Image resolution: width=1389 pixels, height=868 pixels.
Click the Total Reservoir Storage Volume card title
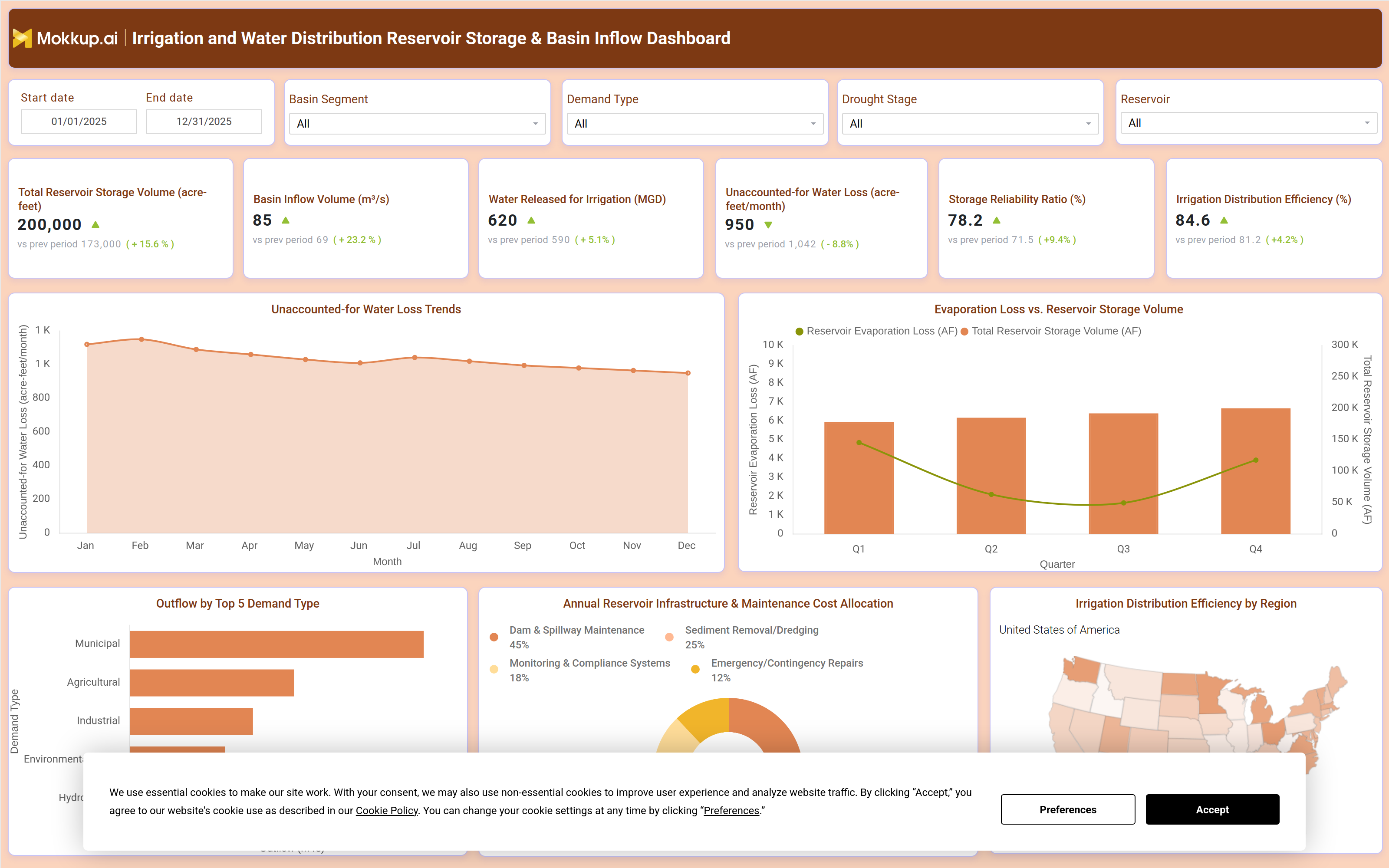(112, 199)
